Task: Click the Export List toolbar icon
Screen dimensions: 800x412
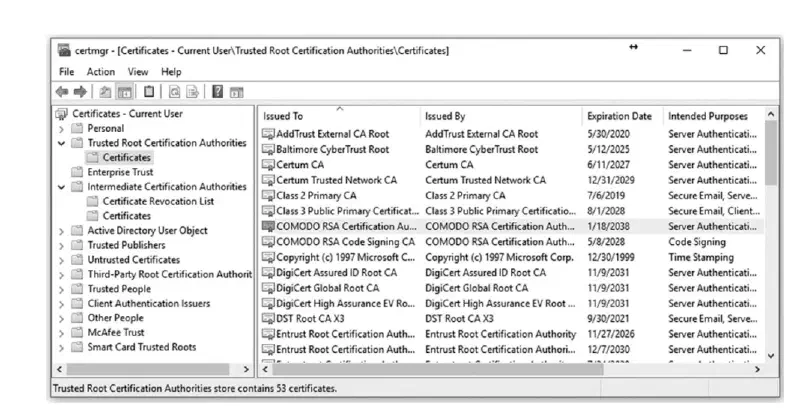Action: pyautogui.click(x=192, y=92)
